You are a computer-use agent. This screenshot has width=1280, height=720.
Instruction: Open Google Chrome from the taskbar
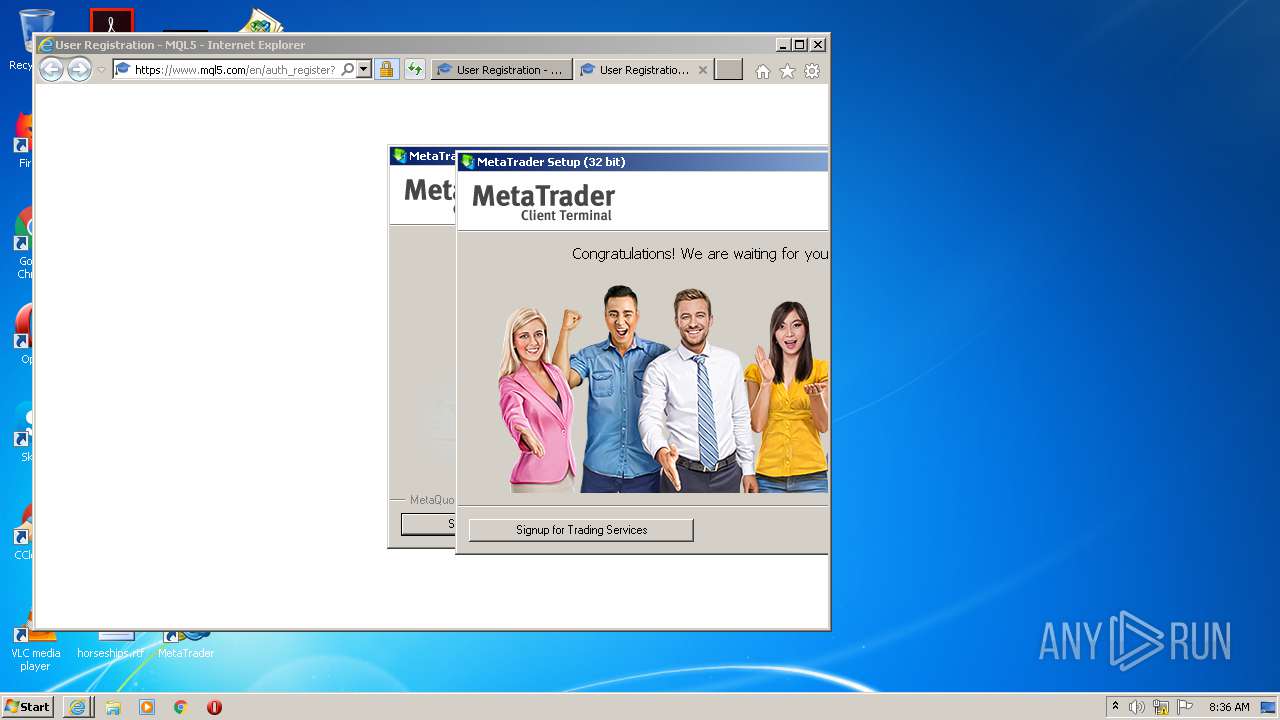coord(180,707)
